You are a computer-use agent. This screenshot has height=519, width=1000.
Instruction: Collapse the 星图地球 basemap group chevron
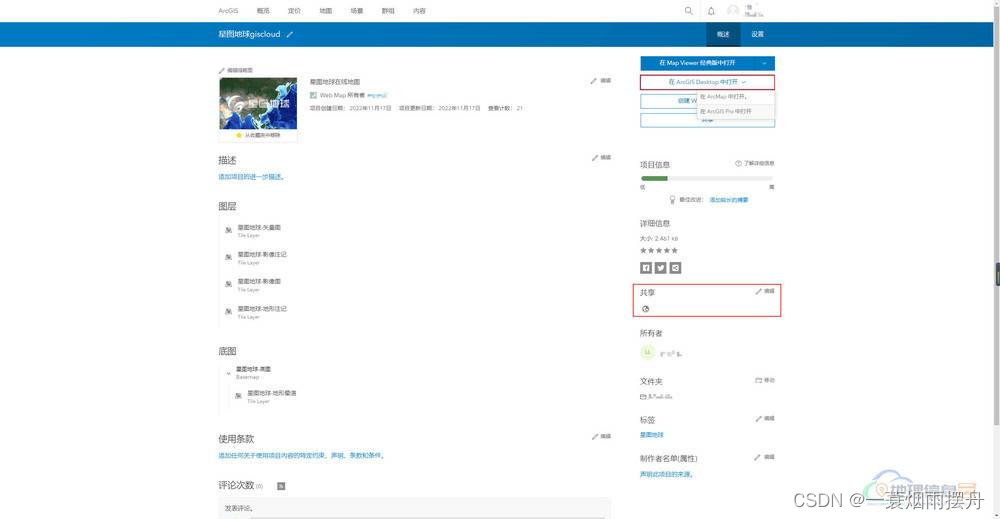coord(228,373)
